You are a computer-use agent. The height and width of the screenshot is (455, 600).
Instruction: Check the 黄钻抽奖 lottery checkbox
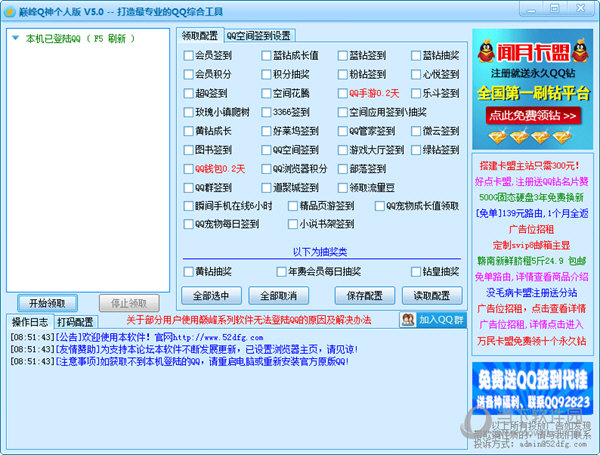188,272
